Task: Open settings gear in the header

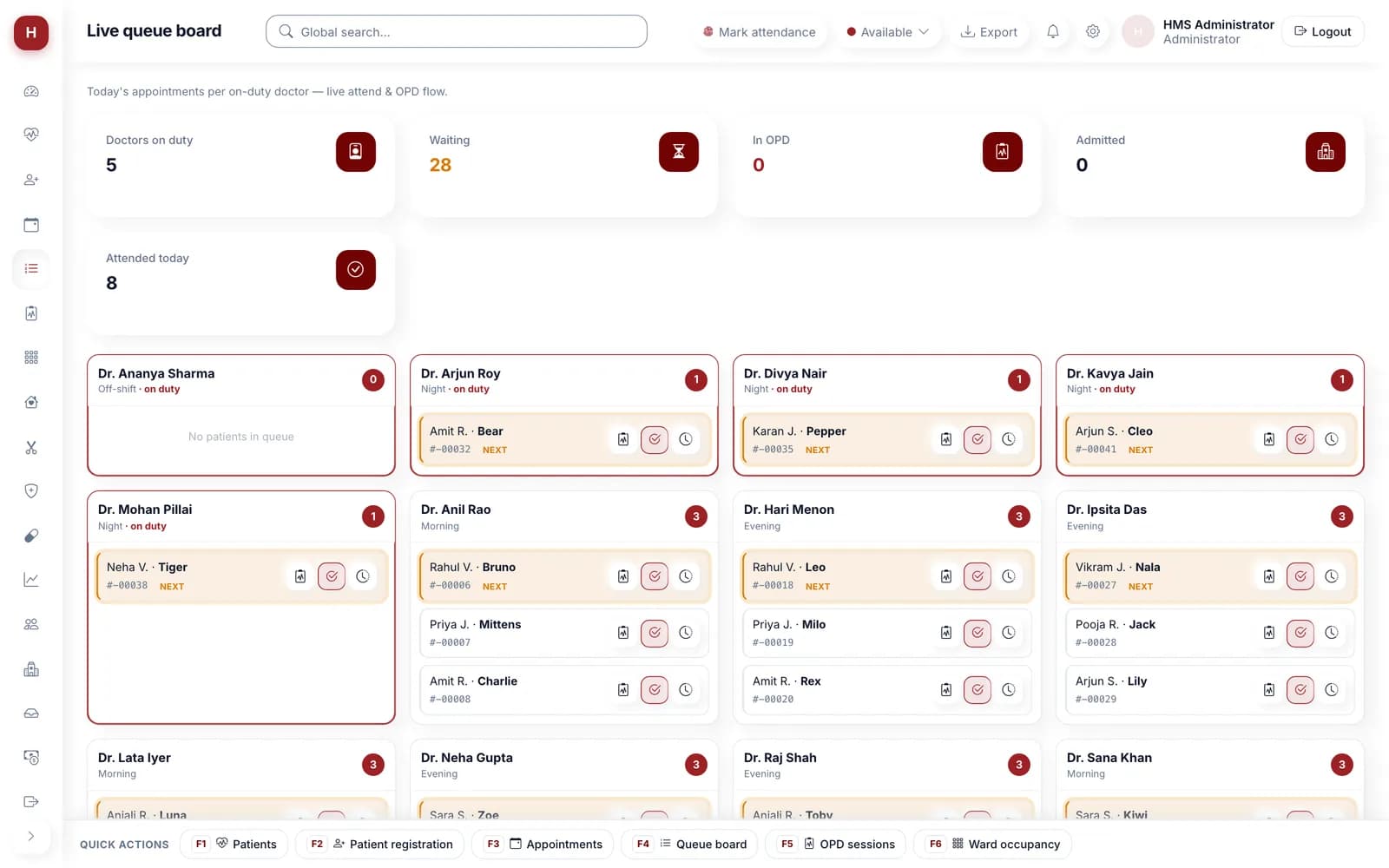Action: tap(1092, 31)
